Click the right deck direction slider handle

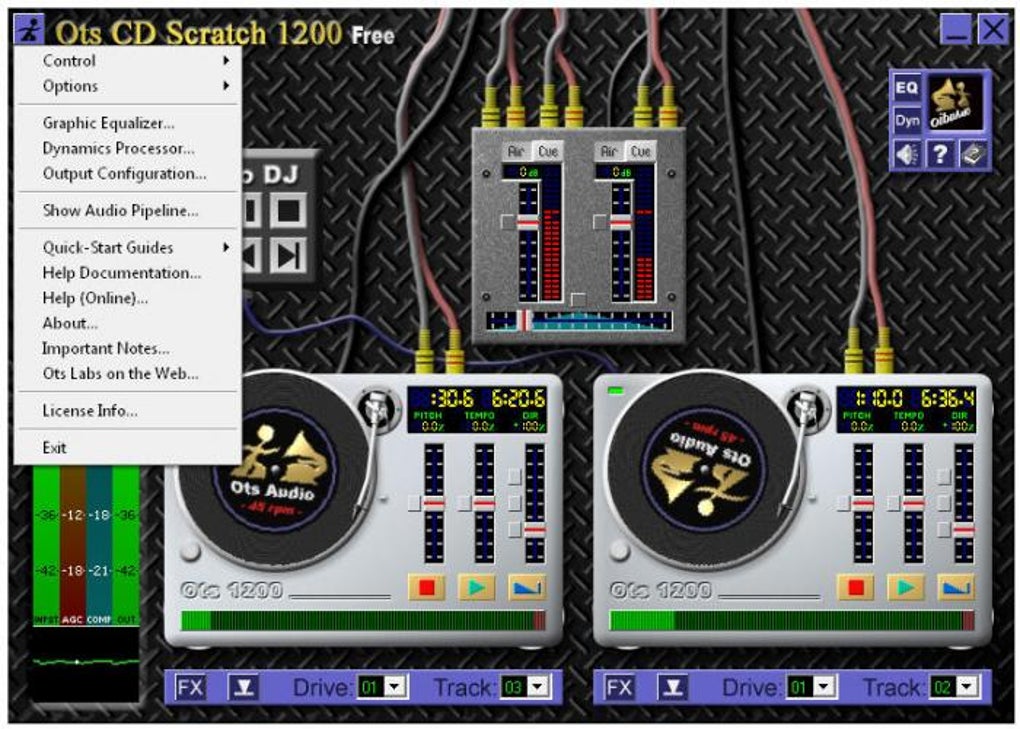tap(963, 531)
